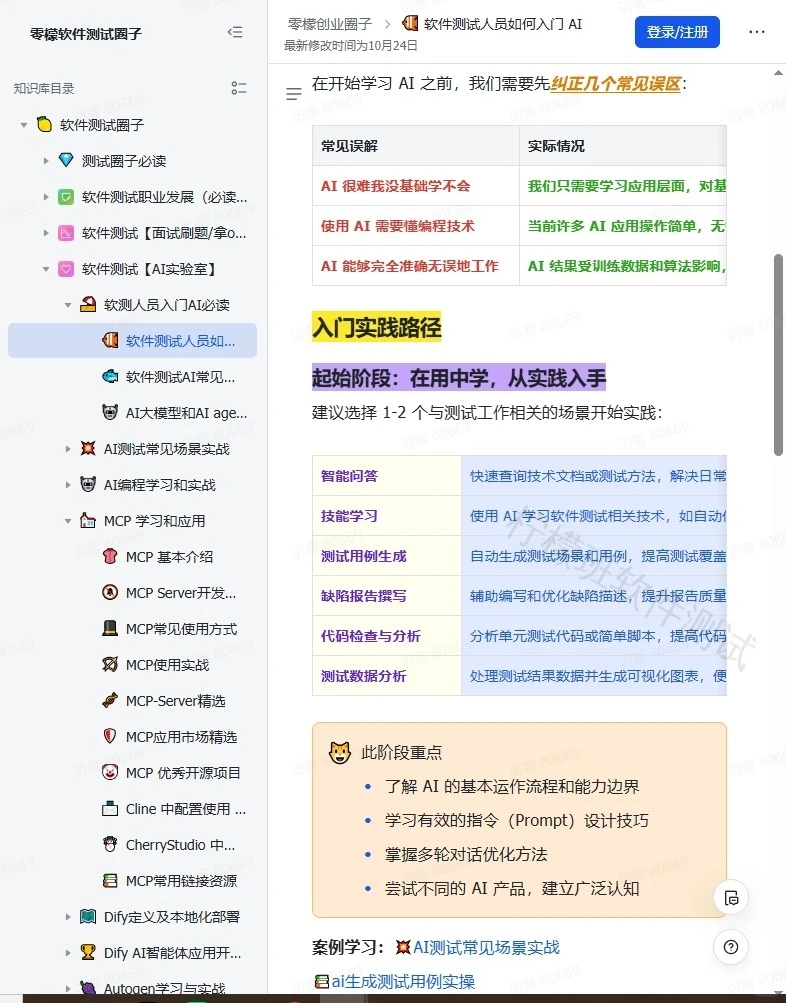Open the more options ellipsis menu

click(x=757, y=32)
